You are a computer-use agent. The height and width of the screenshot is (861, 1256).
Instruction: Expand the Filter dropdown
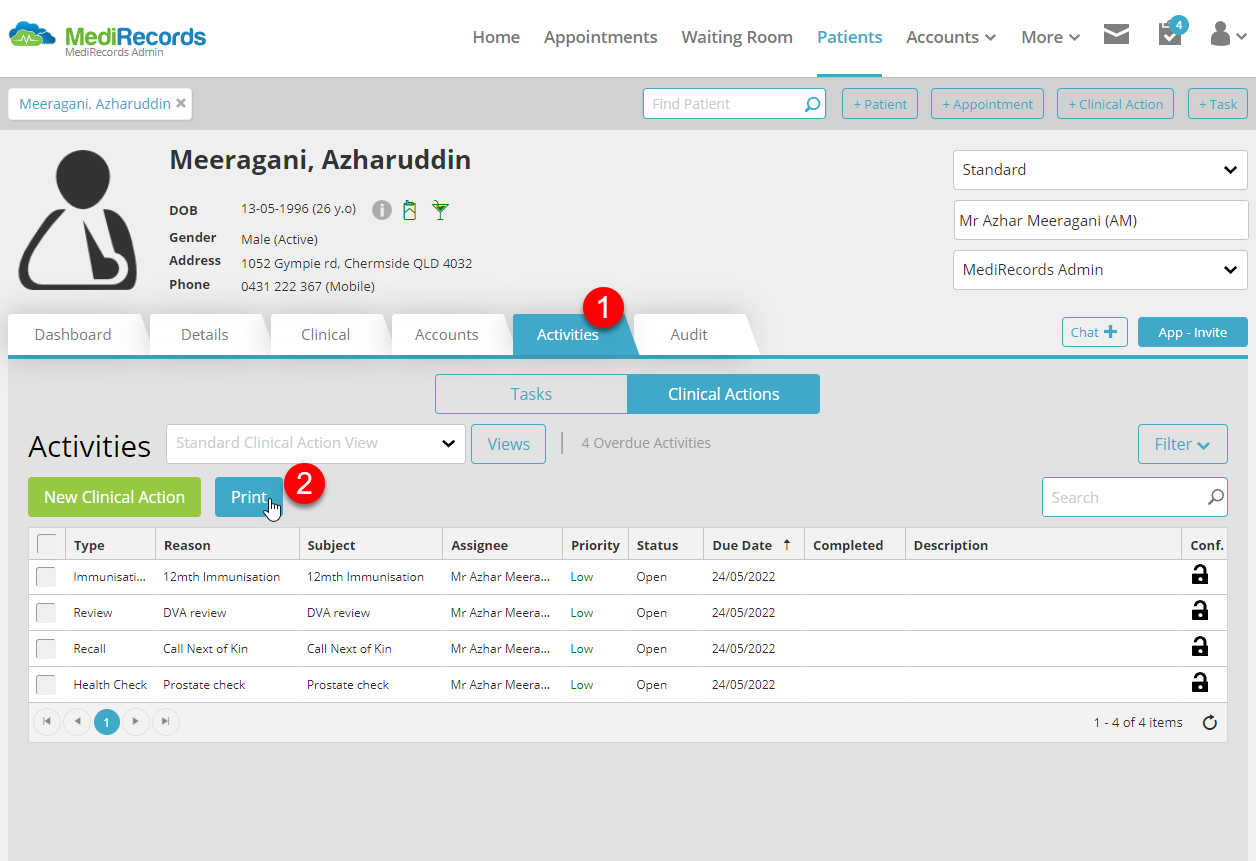(1183, 444)
